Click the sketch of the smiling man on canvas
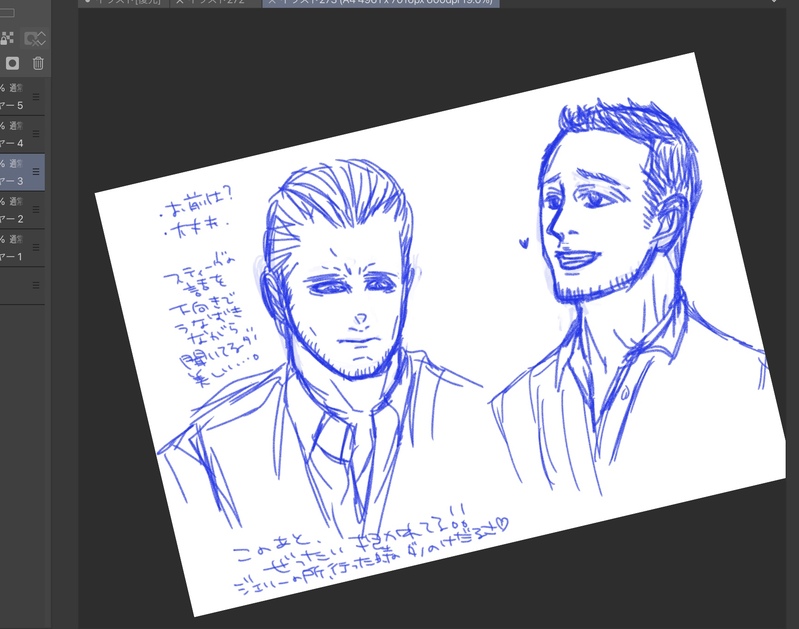The image size is (799, 629). coord(627,296)
